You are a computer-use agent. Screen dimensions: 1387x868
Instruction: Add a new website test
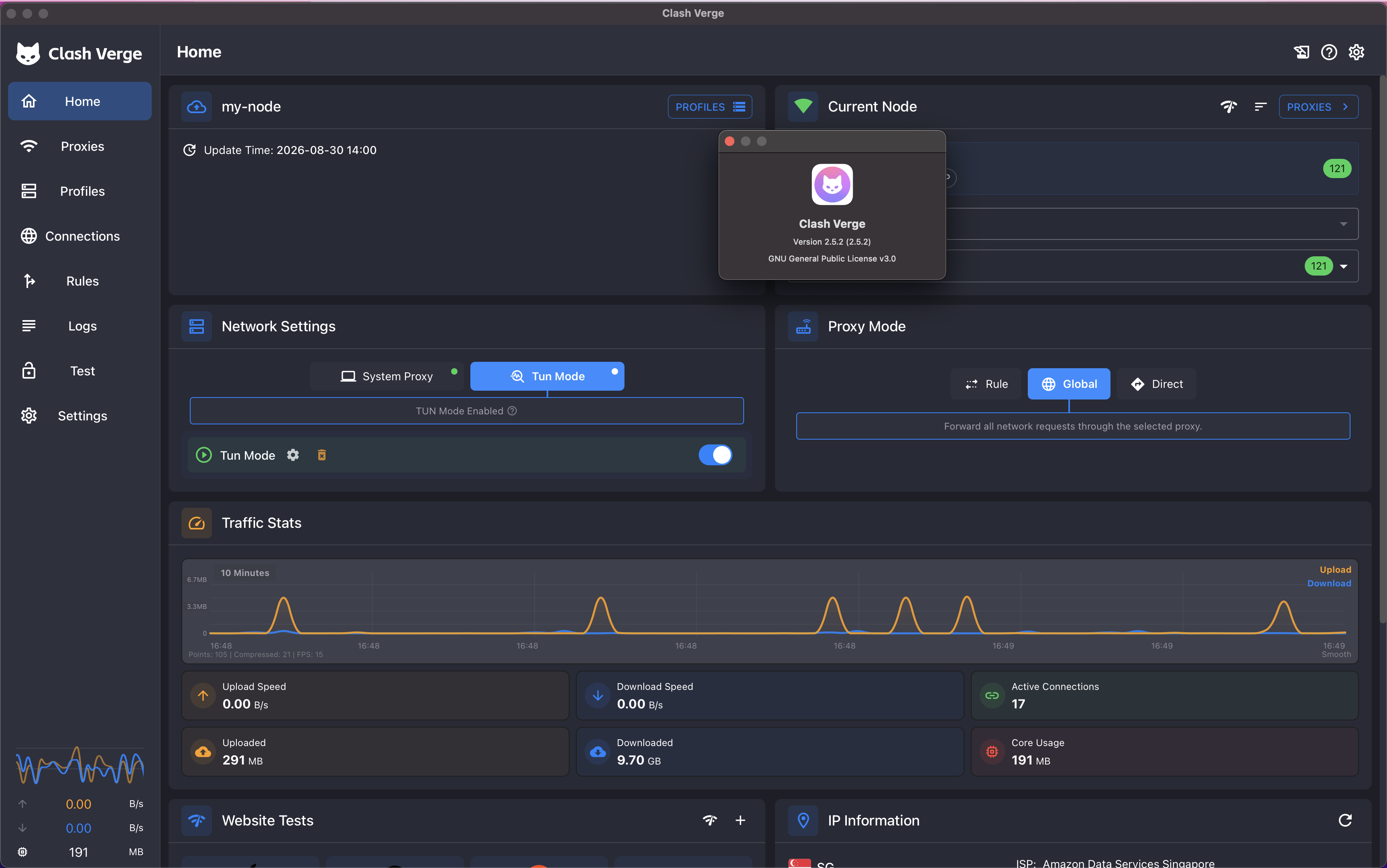click(740, 820)
